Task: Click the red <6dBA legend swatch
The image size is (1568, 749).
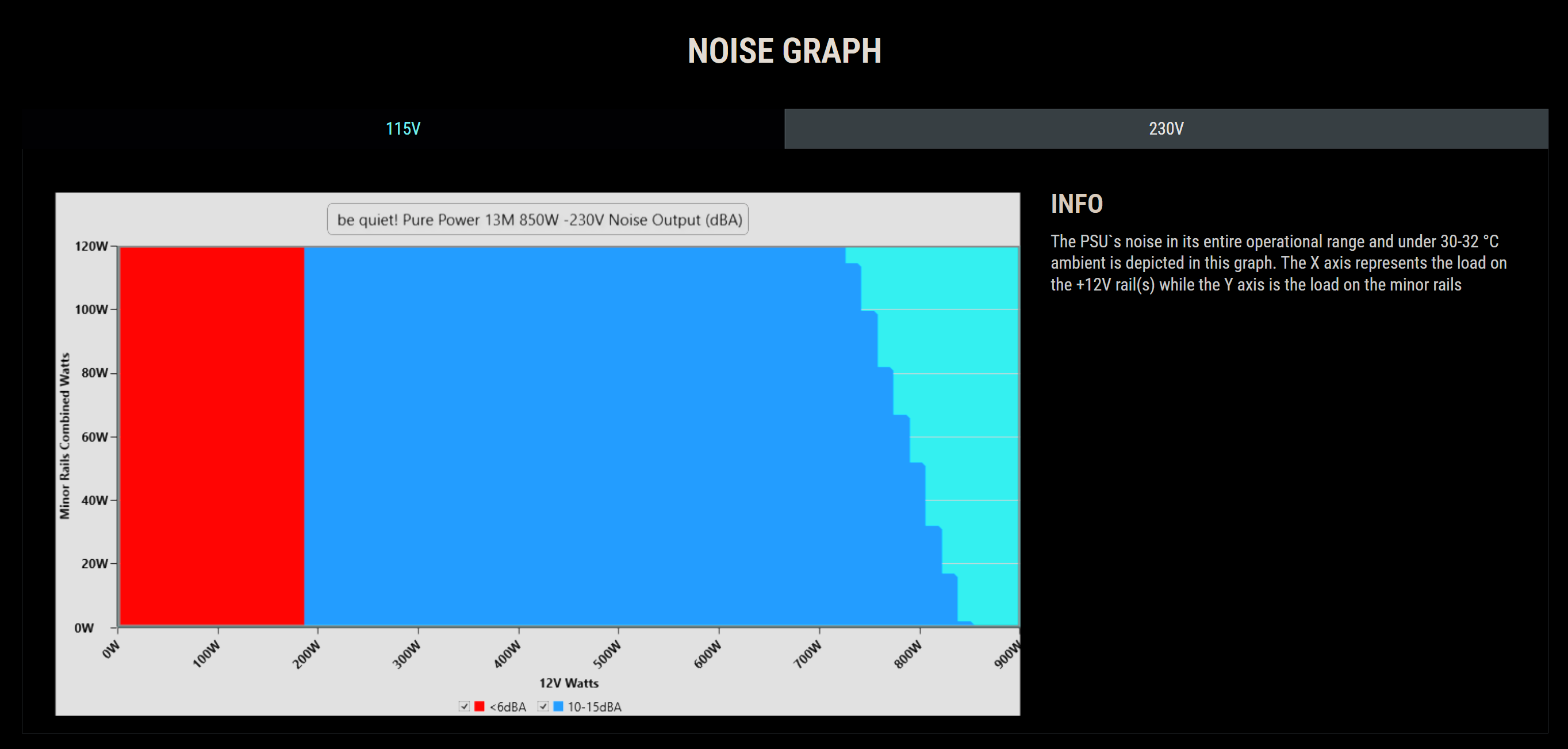Action: click(479, 706)
